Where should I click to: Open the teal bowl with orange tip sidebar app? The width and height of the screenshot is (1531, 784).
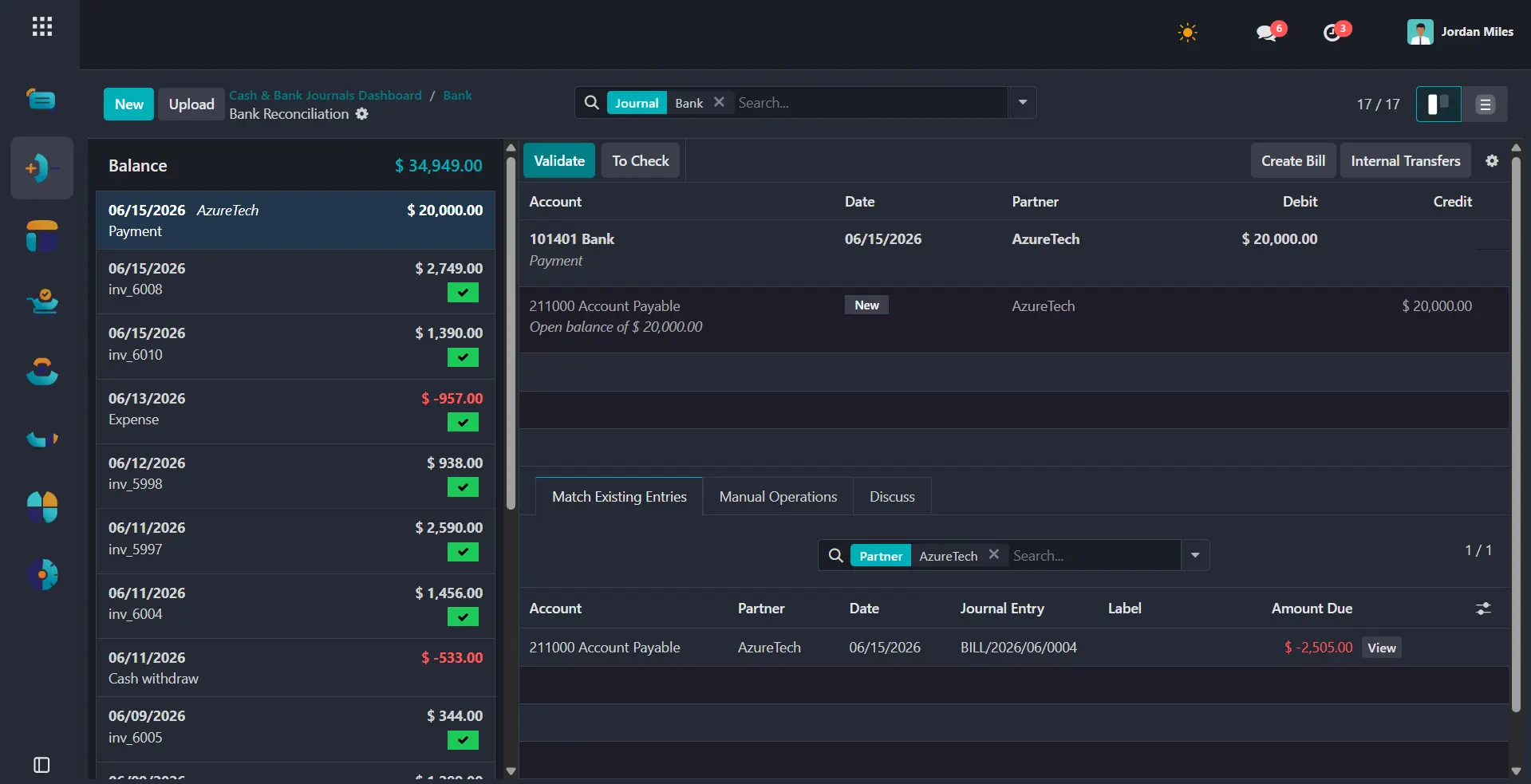41,439
